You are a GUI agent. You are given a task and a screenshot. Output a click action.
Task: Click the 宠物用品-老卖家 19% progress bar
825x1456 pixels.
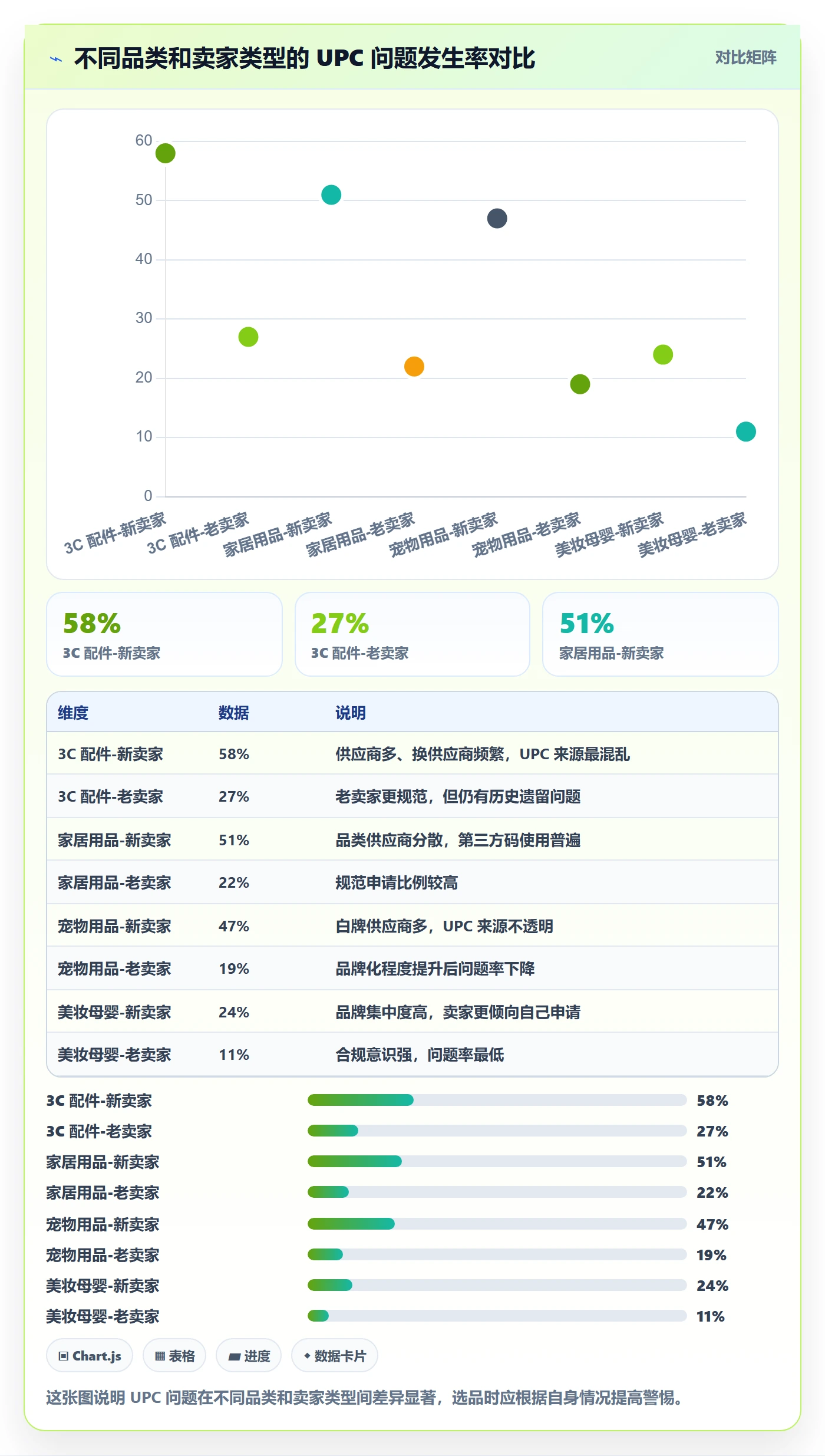497,1254
